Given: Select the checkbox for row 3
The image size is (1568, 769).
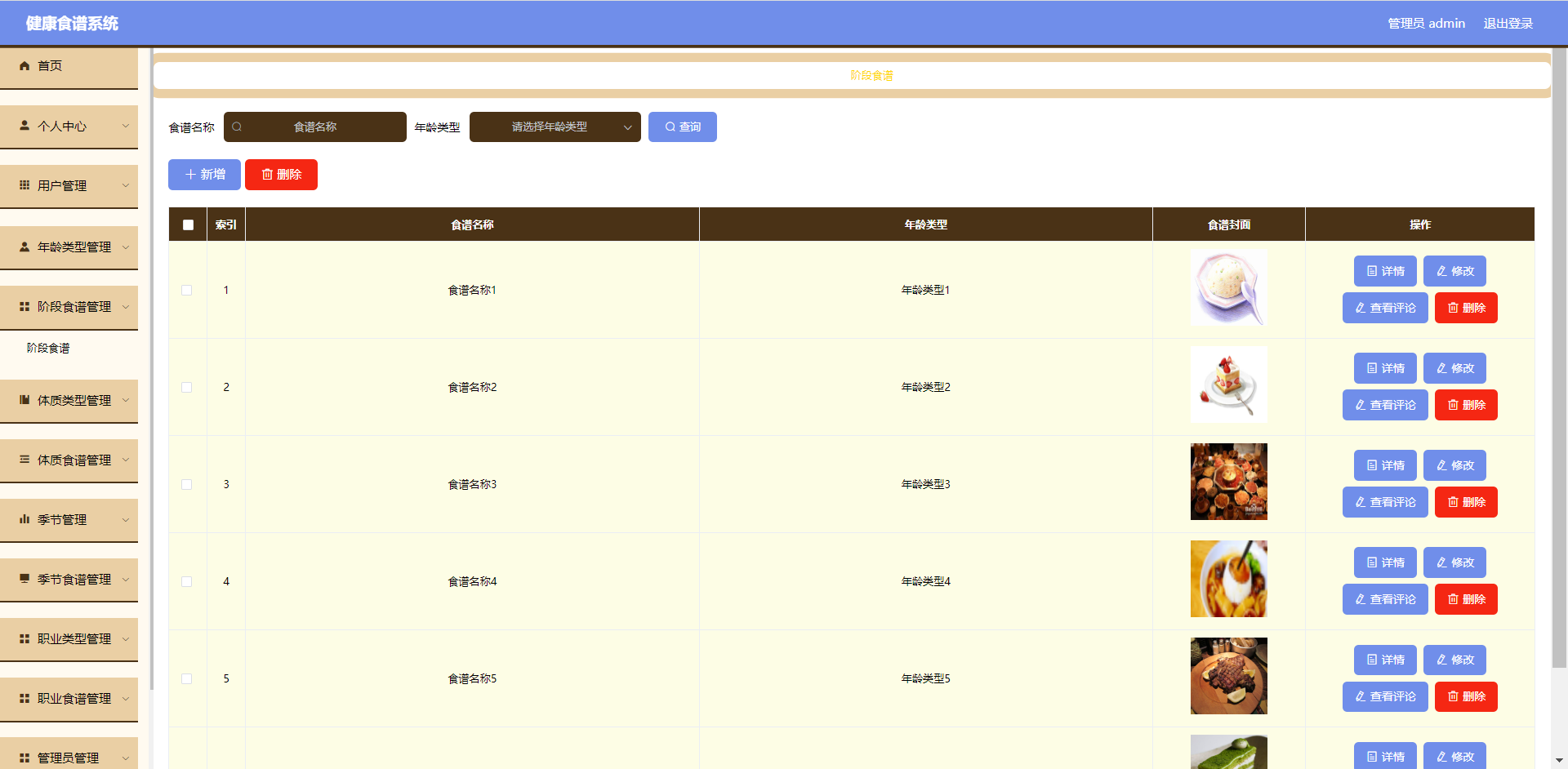Looking at the screenshot, I should [187, 484].
